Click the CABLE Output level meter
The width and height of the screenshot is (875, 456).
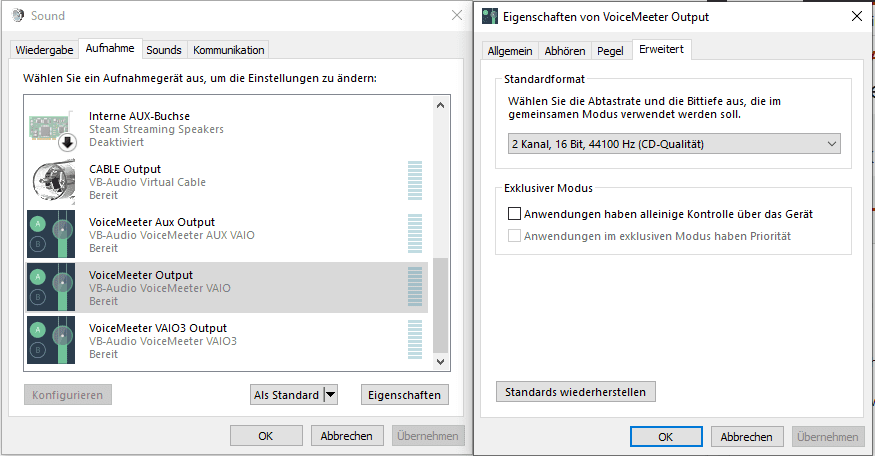pyautogui.click(x=415, y=181)
